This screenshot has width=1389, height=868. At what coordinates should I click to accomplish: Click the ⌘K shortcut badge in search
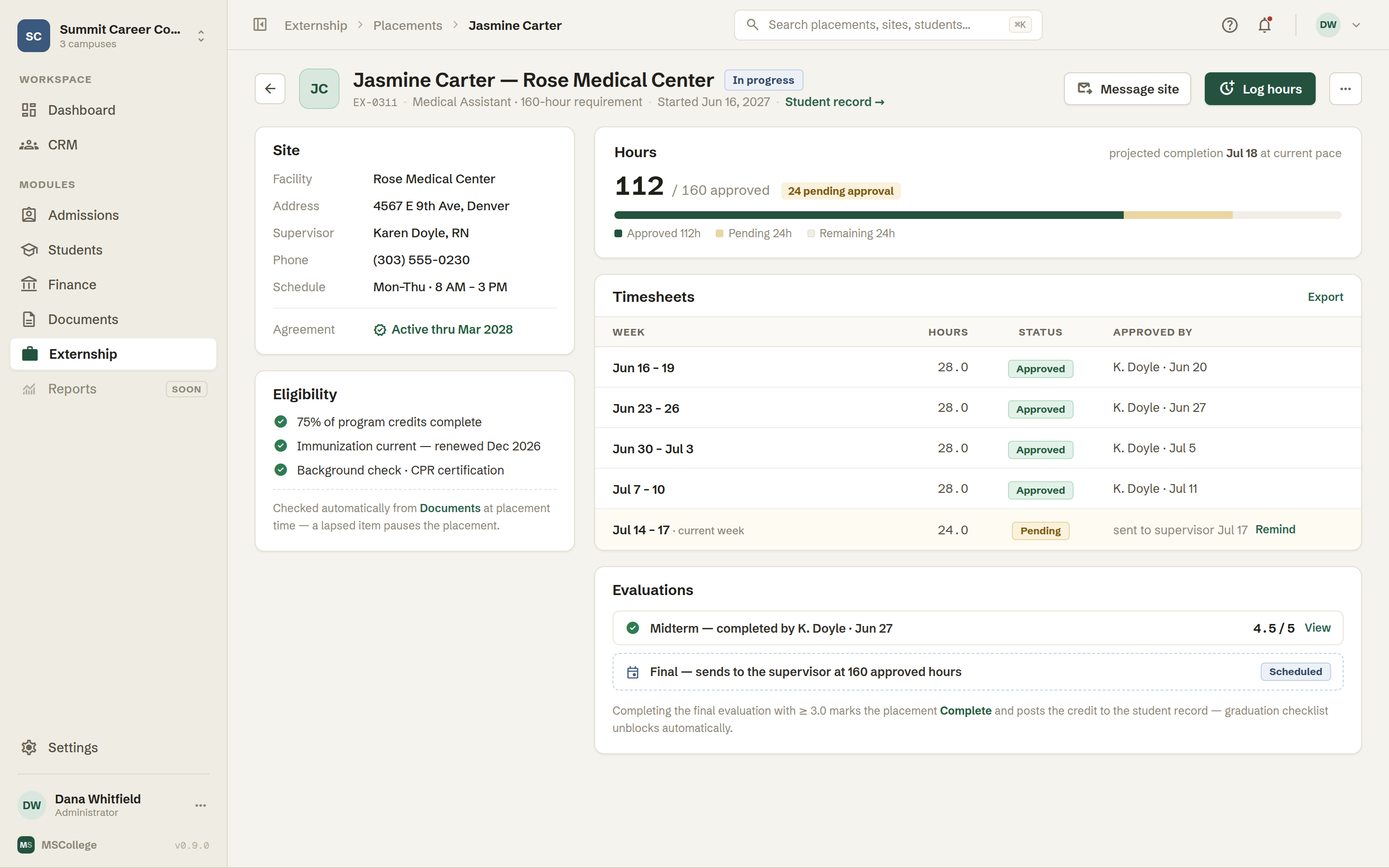pos(1020,25)
